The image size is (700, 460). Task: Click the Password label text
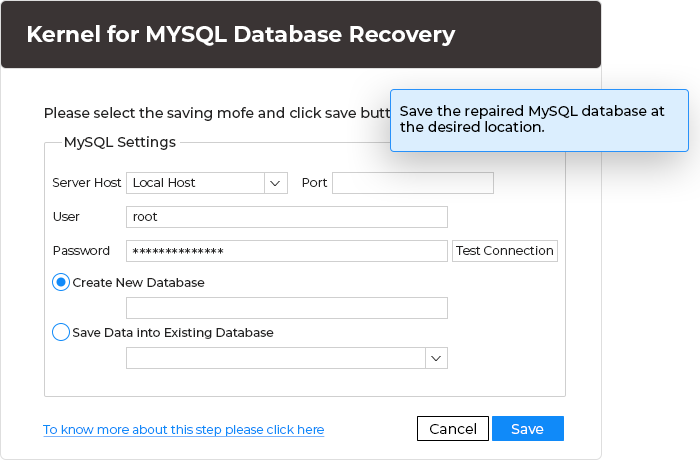point(81,251)
